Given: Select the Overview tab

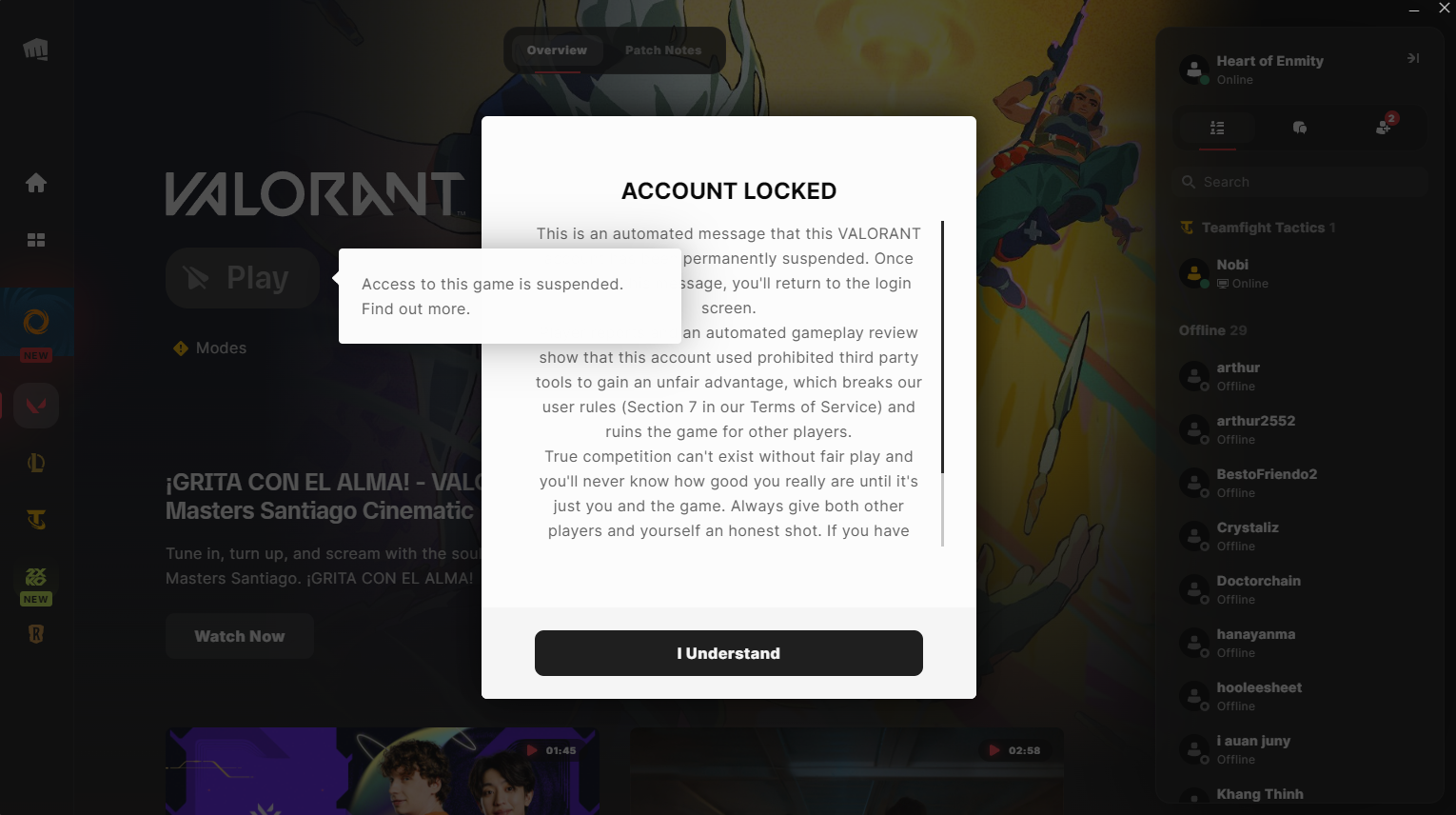Looking at the screenshot, I should 557,50.
